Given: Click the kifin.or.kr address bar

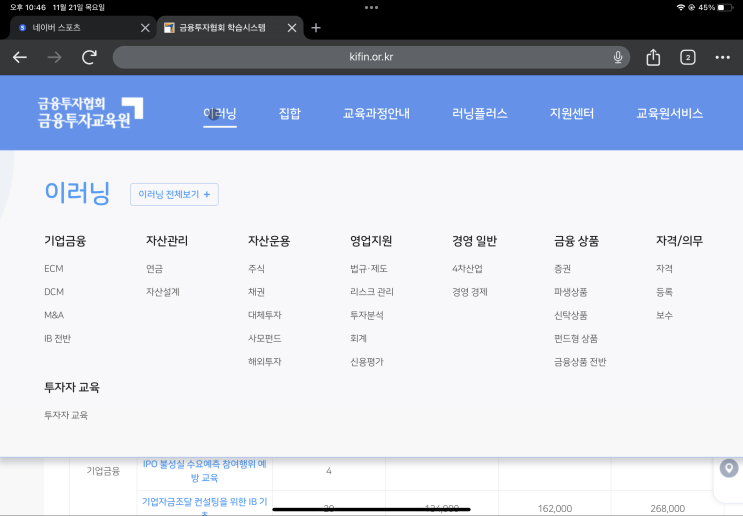Looking at the screenshot, I should [x=371, y=57].
